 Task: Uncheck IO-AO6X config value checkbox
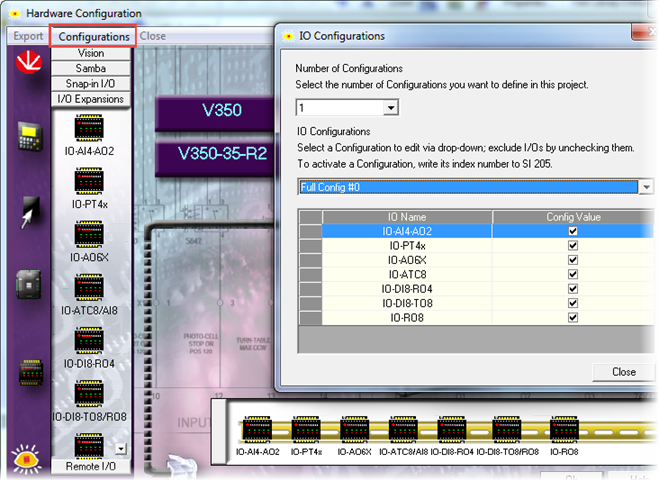[572, 260]
